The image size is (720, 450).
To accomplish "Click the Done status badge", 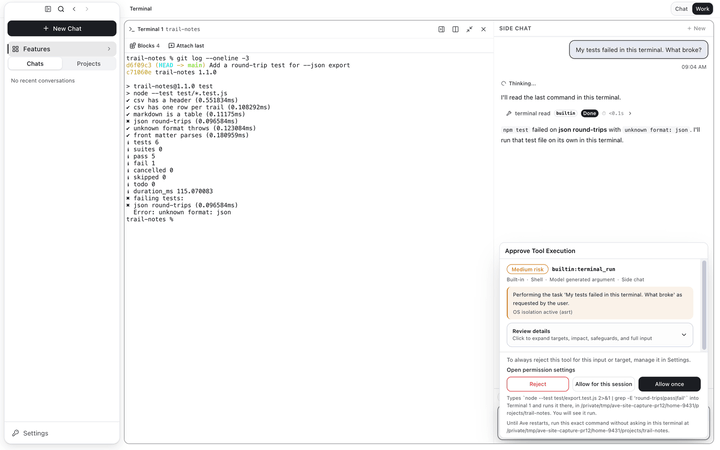I will pyautogui.click(x=589, y=113).
